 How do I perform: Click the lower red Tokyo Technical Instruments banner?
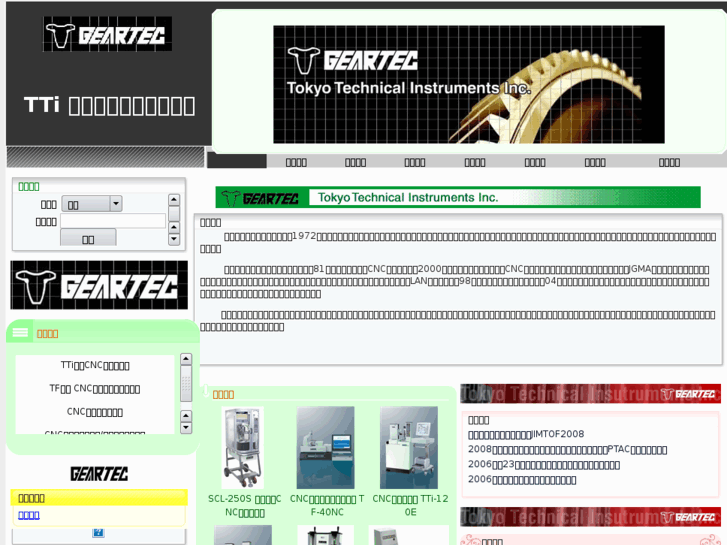590,517
